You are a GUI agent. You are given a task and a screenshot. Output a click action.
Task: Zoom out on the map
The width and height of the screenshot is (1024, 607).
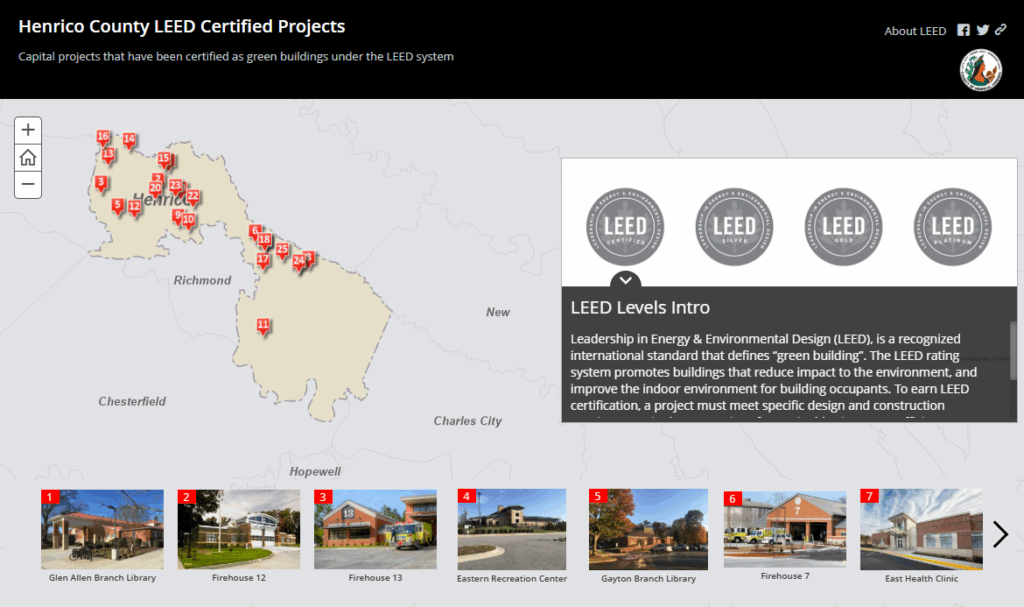(28, 184)
